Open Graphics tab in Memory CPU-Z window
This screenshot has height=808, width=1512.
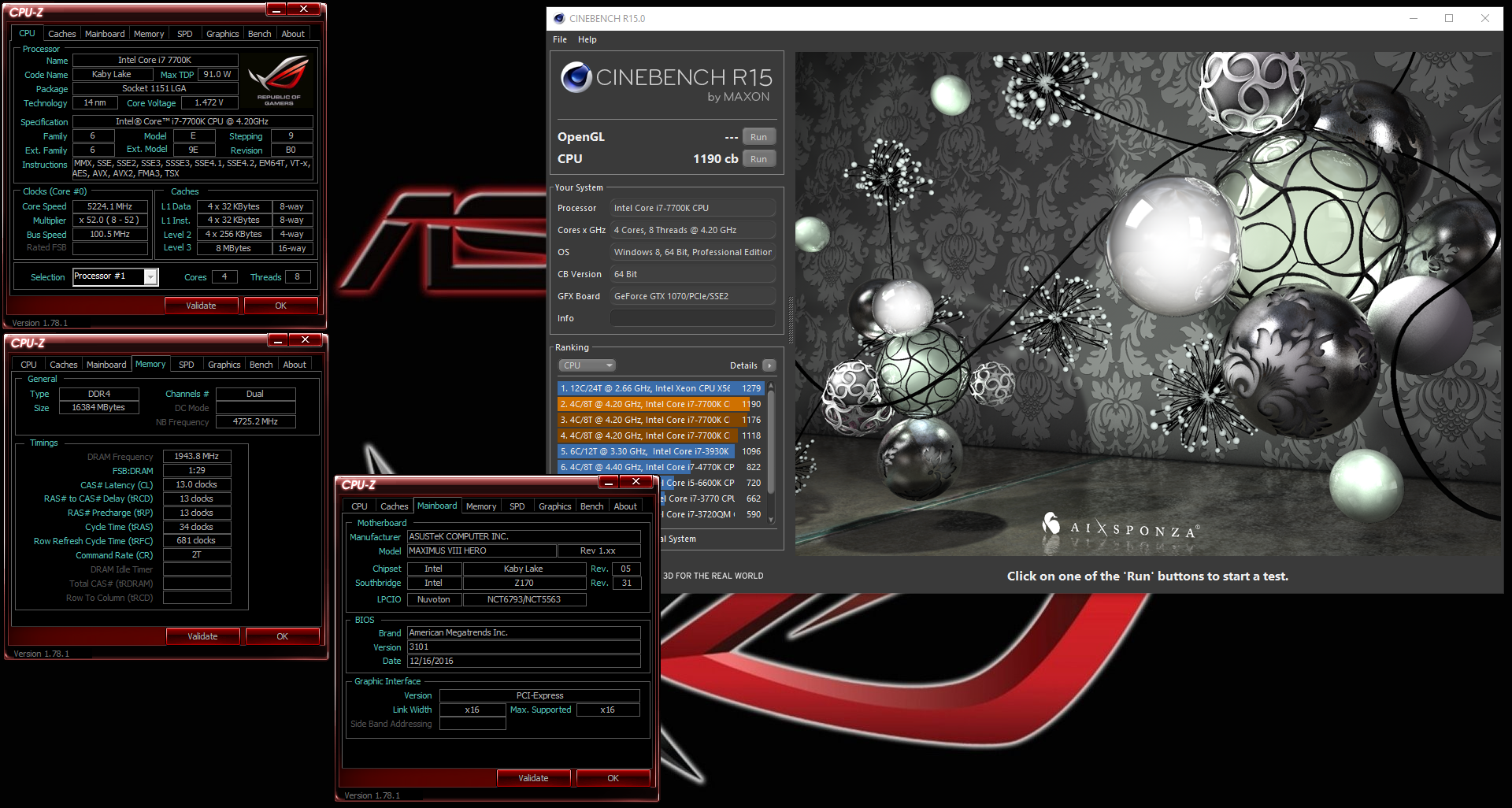[x=224, y=365]
